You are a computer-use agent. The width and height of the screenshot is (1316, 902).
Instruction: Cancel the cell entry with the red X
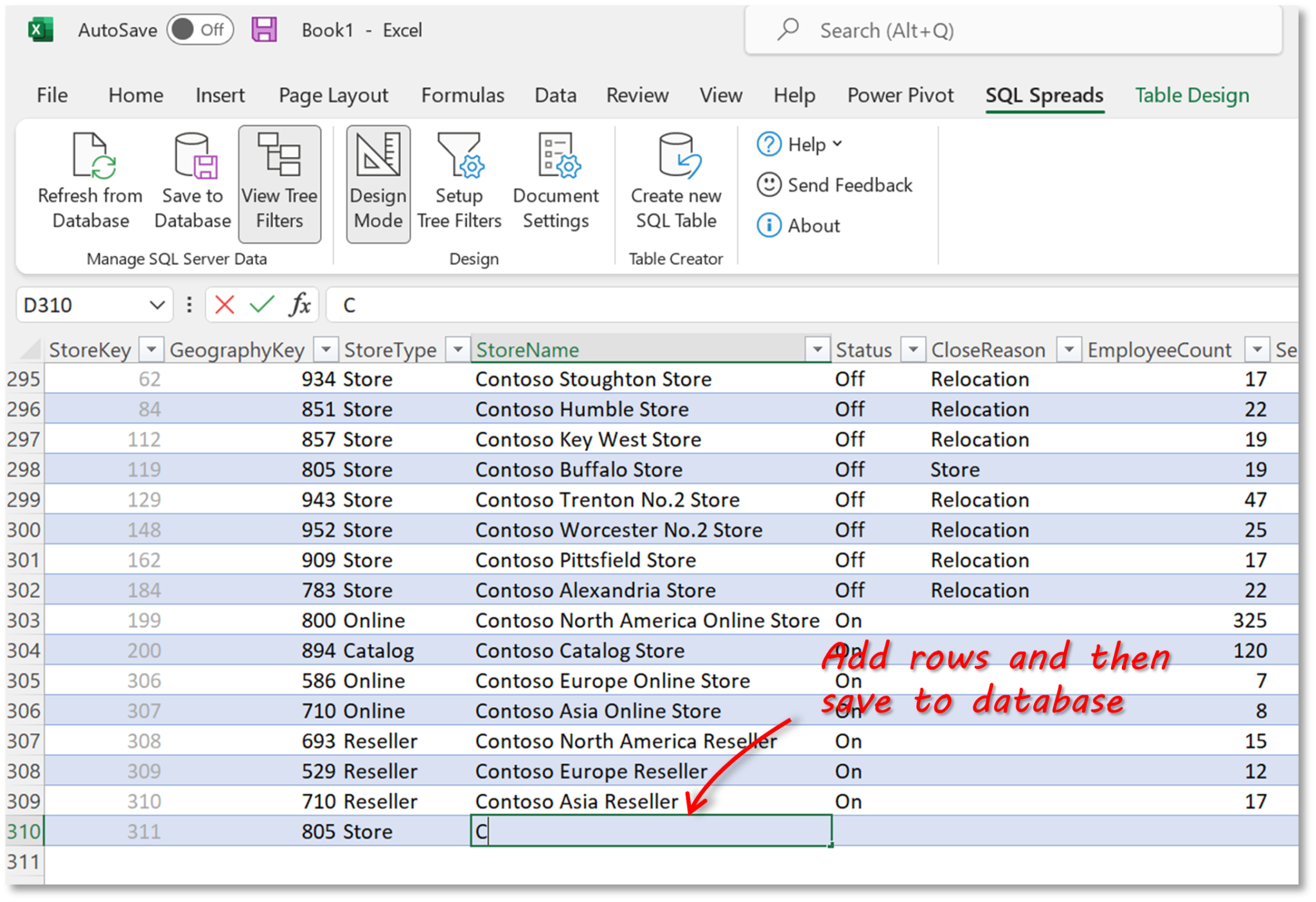[x=223, y=305]
